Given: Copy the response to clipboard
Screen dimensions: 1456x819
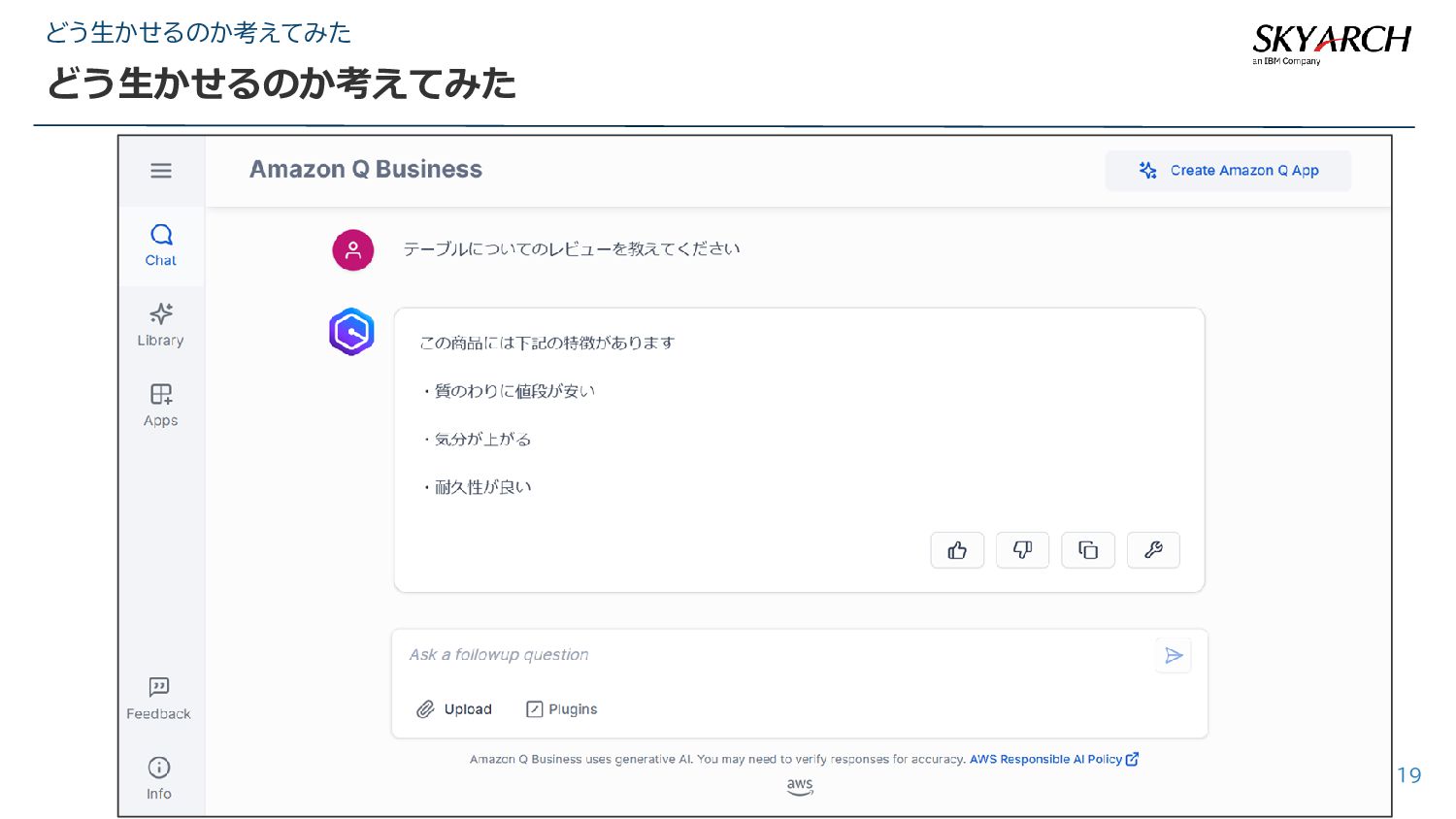Looking at the screenshot, I should pos(1088,550).
